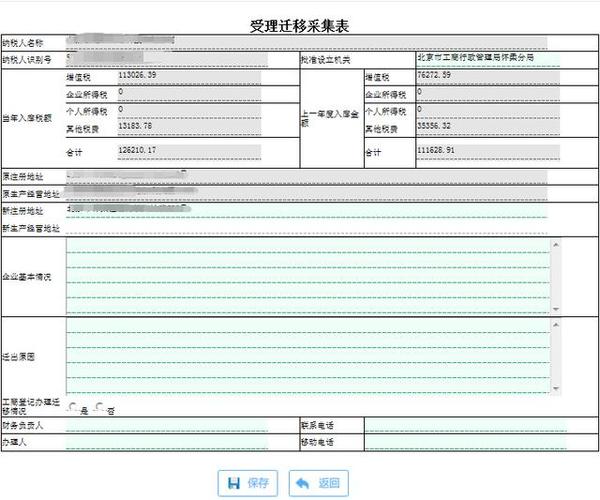The width and height of the screenshot is (600, 500).
Task: Click current year 个人所得税 value field
Action: (x=189, y=111)
